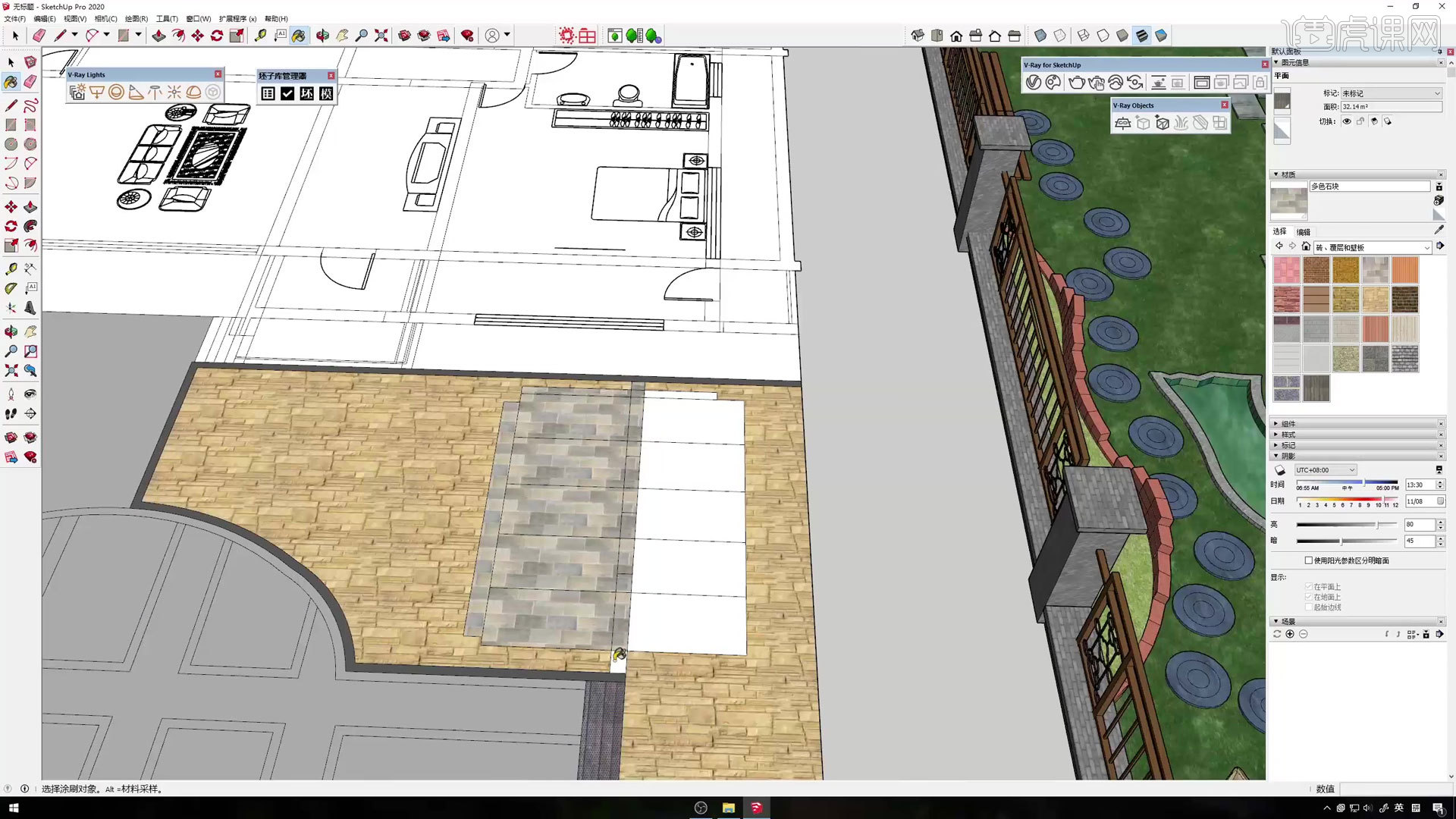Click the 模 button in 坯子库管理器
Viewport: 1456px width, 819px height.
pos(326,93)
